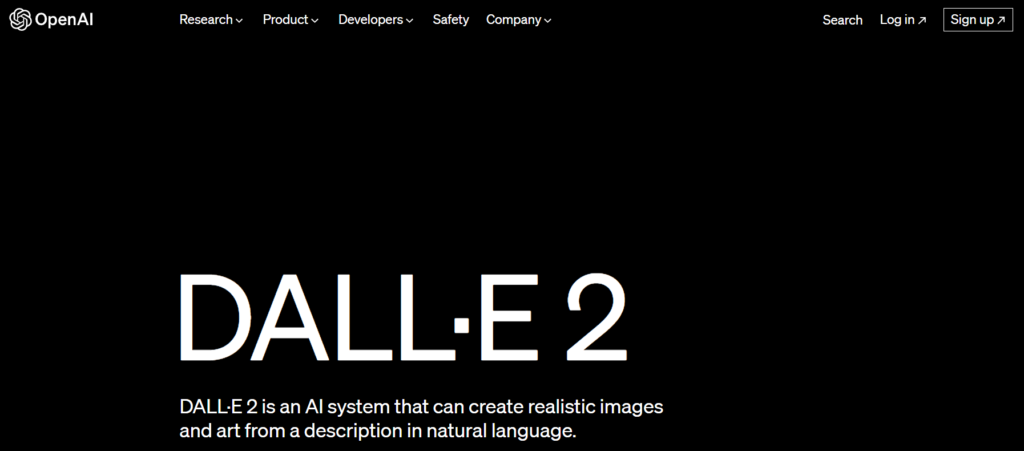Open Search in the top navigation
The height and width of the screenshot is (451, 1024).
(842, 20)
